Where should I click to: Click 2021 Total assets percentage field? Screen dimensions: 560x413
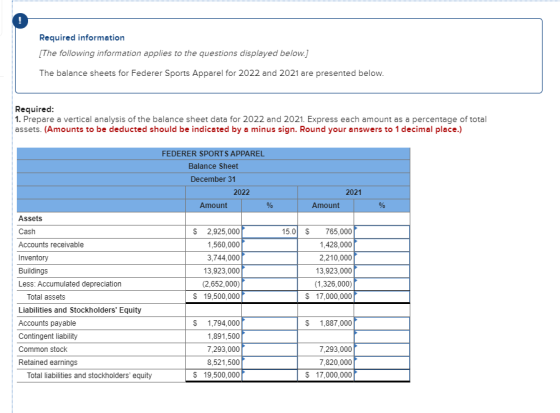coord(382,297)
